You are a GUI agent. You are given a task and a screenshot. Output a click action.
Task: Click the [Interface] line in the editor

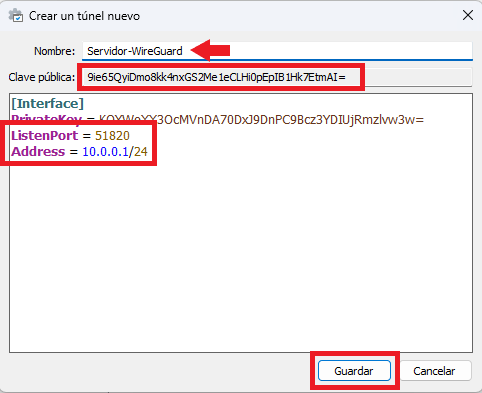(47, 104)
